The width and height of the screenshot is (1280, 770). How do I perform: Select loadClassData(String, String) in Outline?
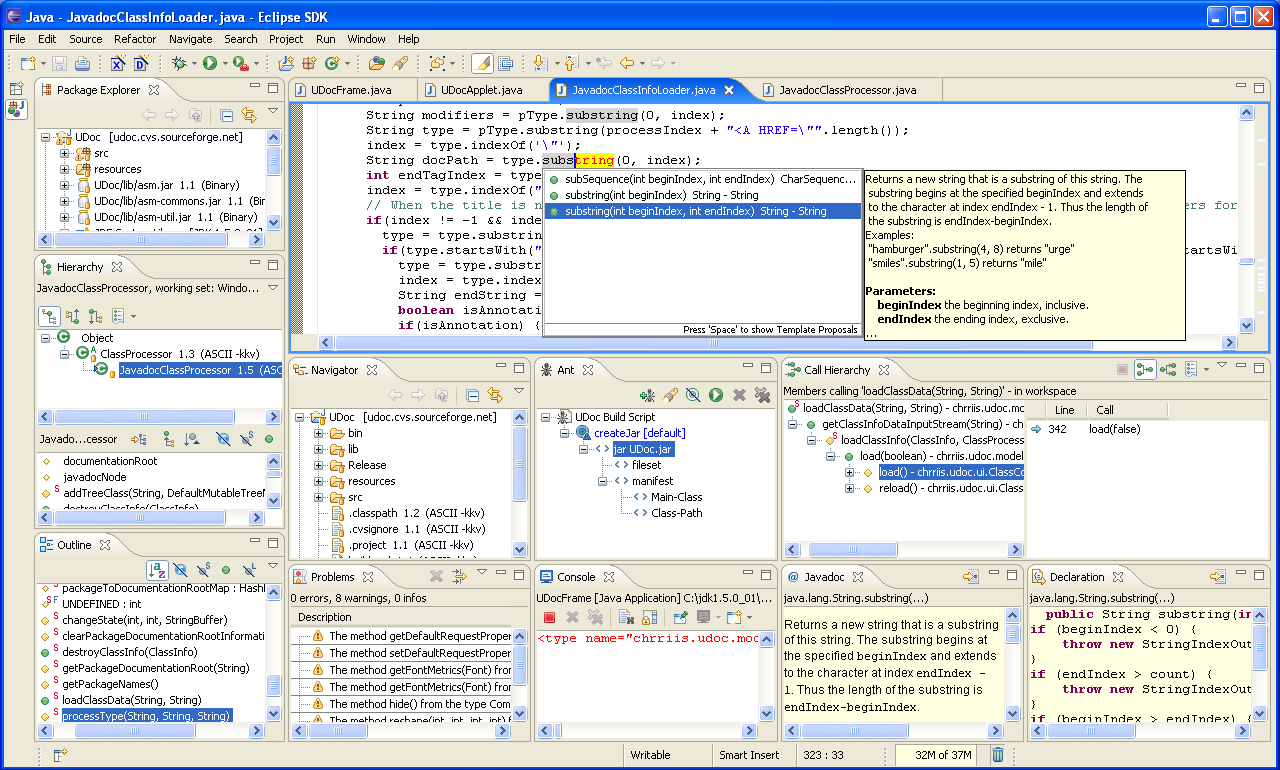coord(132,700)
